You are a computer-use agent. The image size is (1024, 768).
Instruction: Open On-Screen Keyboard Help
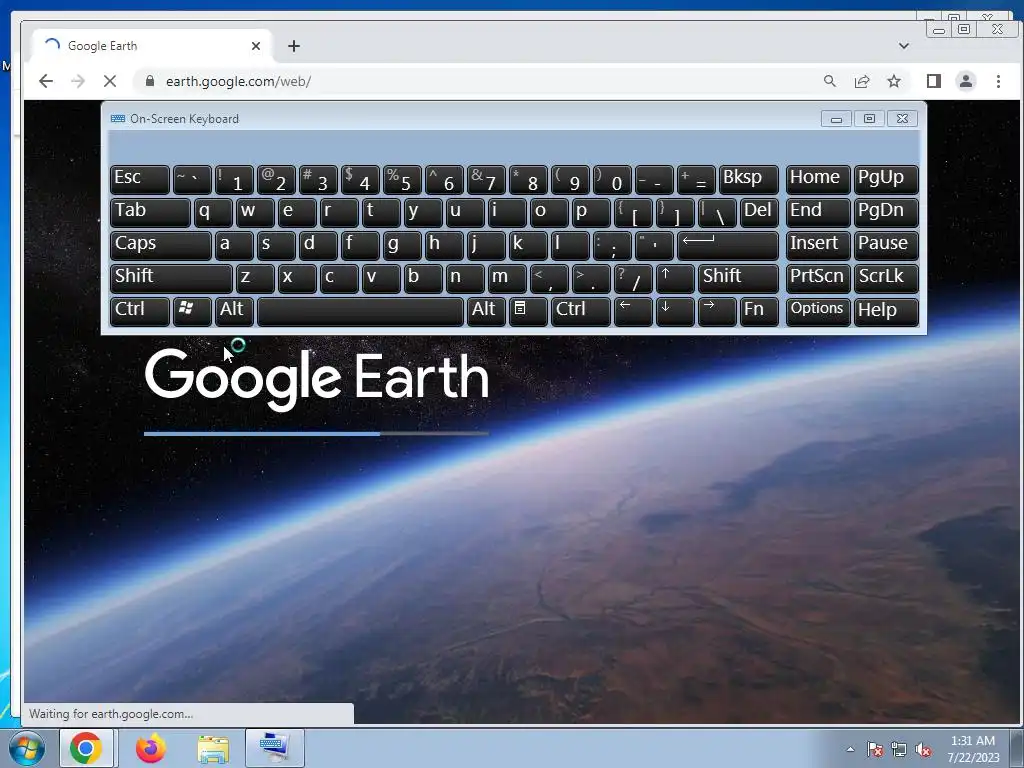point(886,311)
